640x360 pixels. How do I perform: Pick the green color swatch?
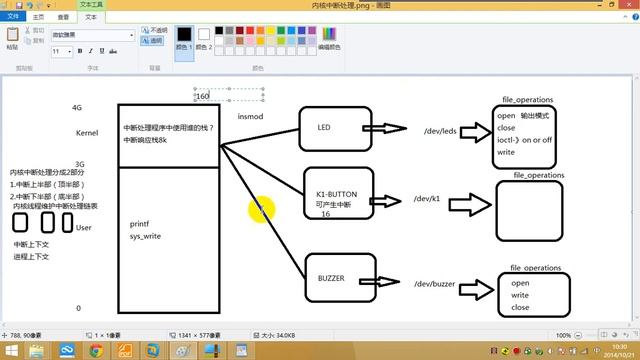pos(281,31)
